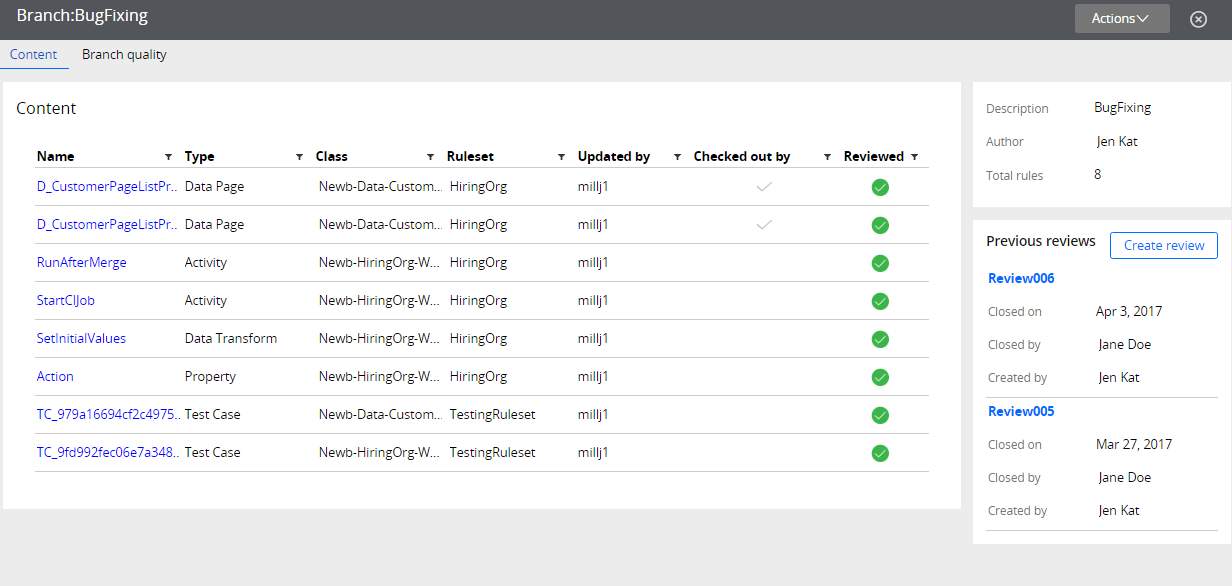Viewport: 1232px width, 586px height.
Task: Click the Create review button
Action: 1164,245
